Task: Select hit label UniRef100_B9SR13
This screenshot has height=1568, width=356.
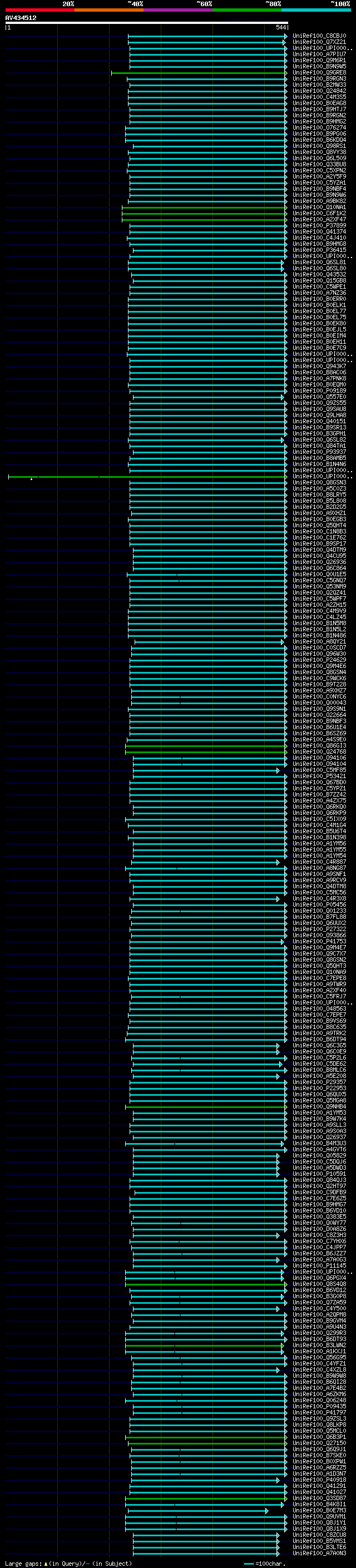Action: point(319,427)
